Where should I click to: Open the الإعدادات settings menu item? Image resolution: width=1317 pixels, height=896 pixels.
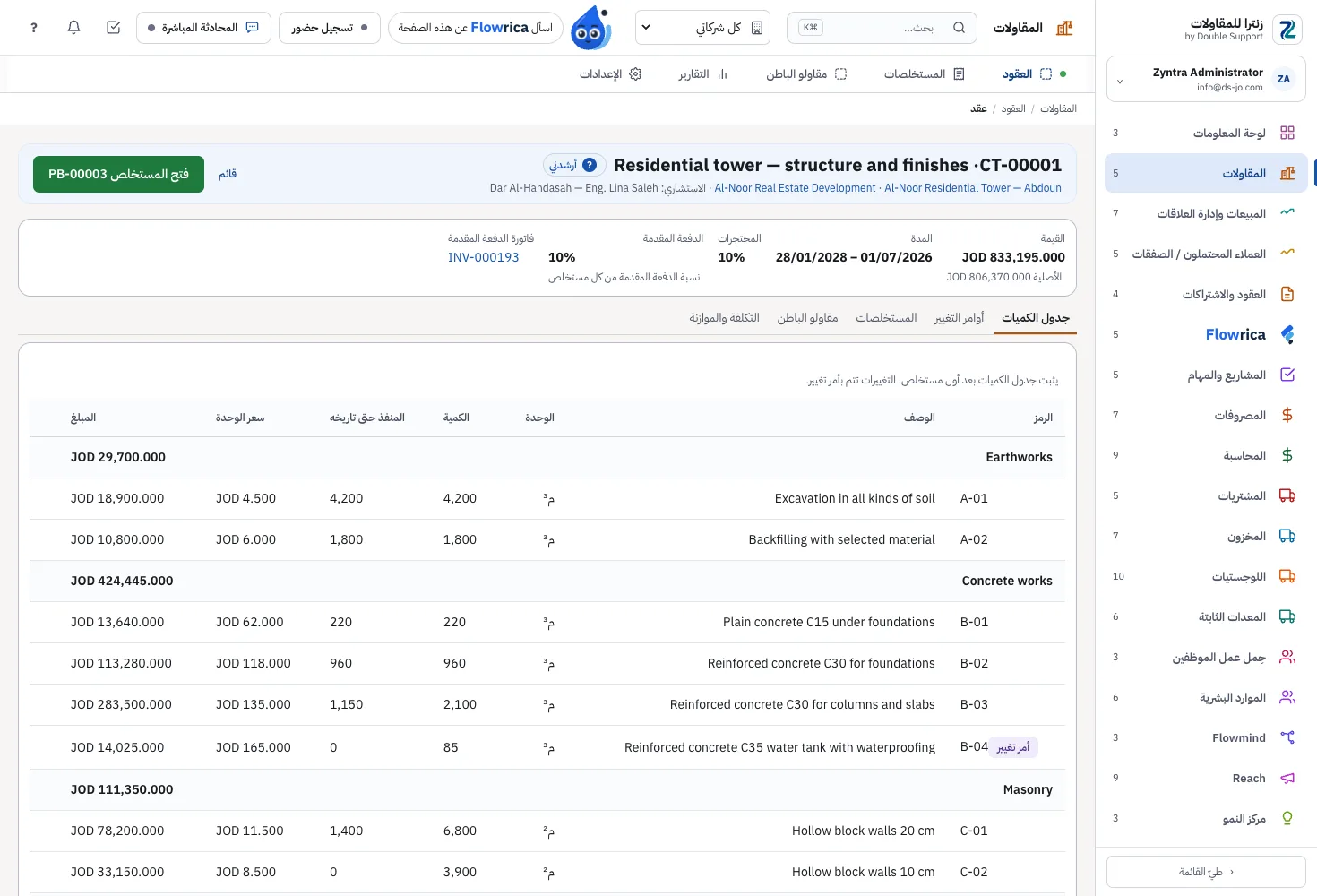[x=610, y=74]
